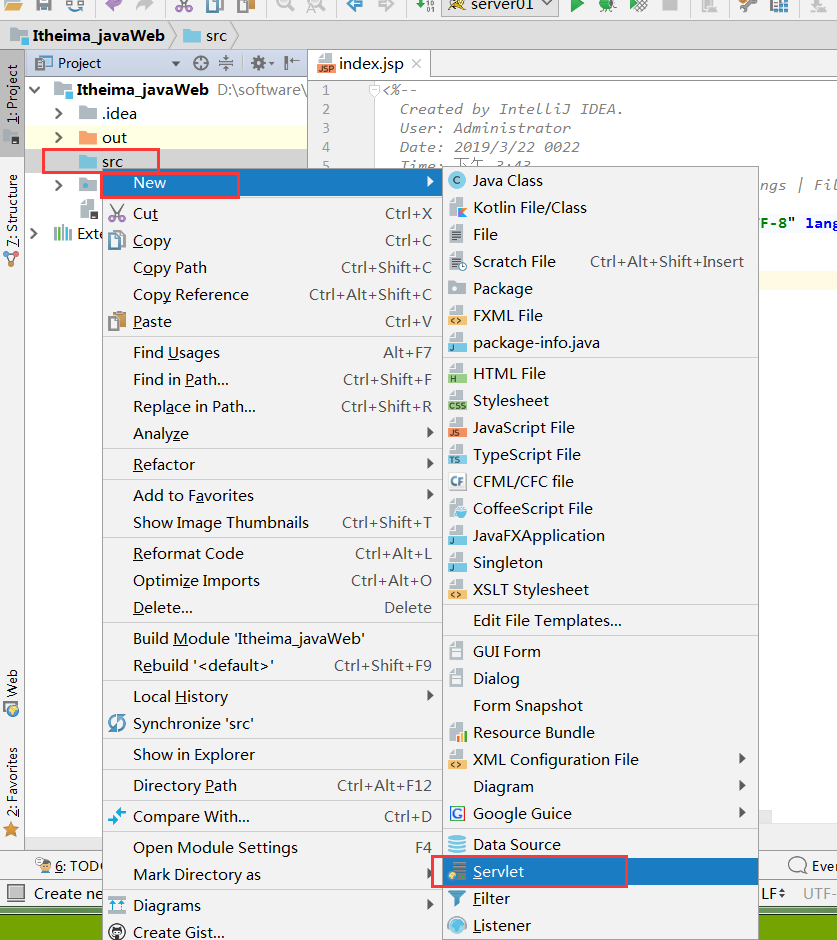Create a new TypeScript File

[x=600, y=454]
